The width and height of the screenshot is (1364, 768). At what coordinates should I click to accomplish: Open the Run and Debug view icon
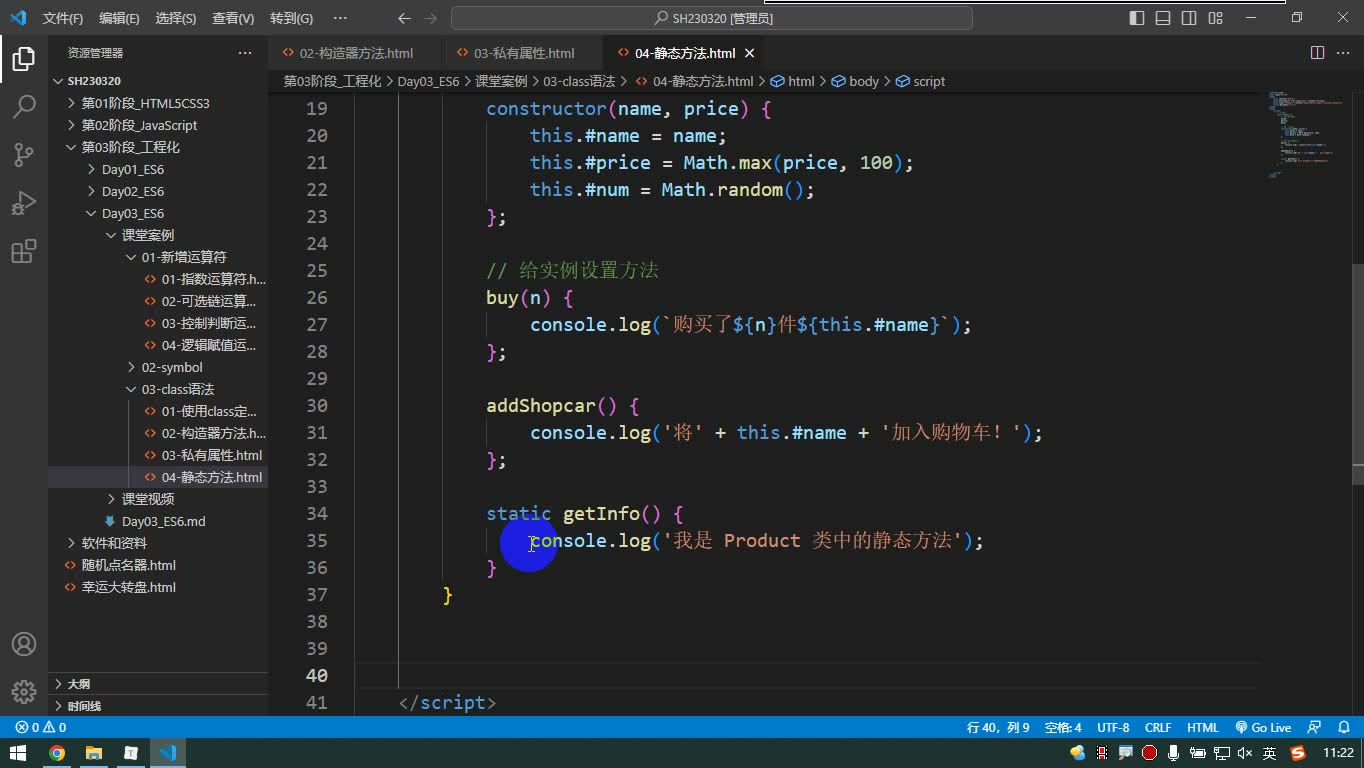tap(23, 203)
